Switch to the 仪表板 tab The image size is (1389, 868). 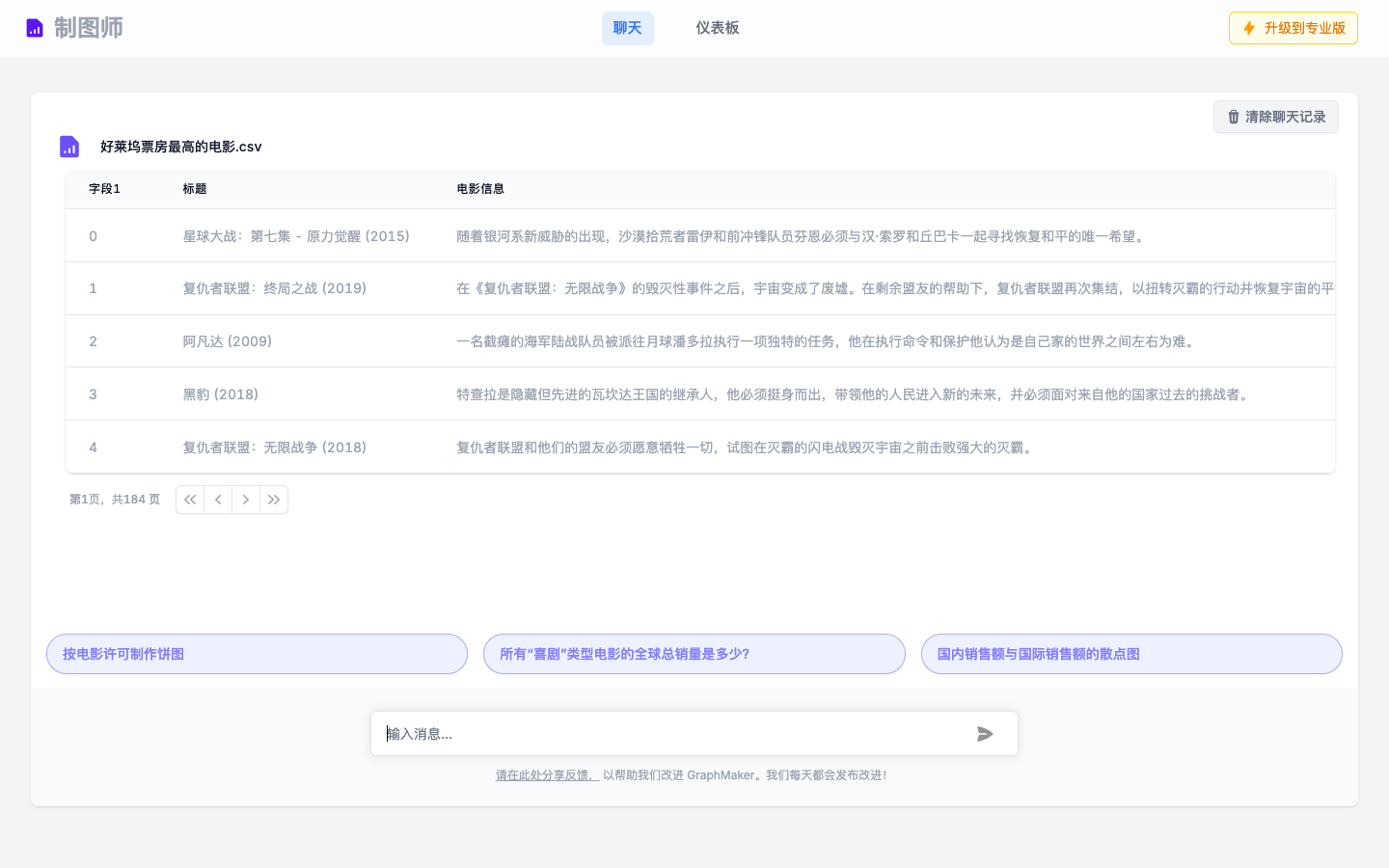(x=718, y=28)
